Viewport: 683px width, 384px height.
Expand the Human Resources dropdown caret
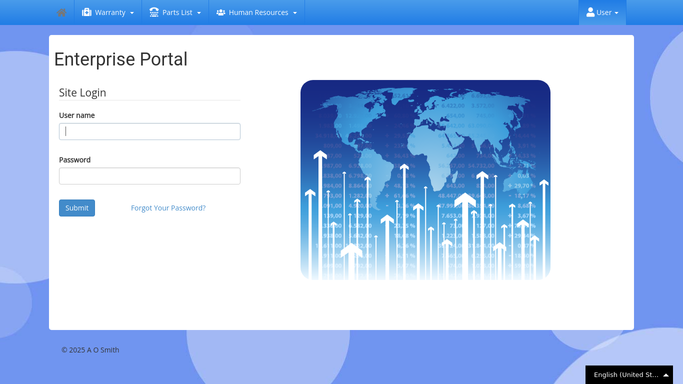[295, 13]
